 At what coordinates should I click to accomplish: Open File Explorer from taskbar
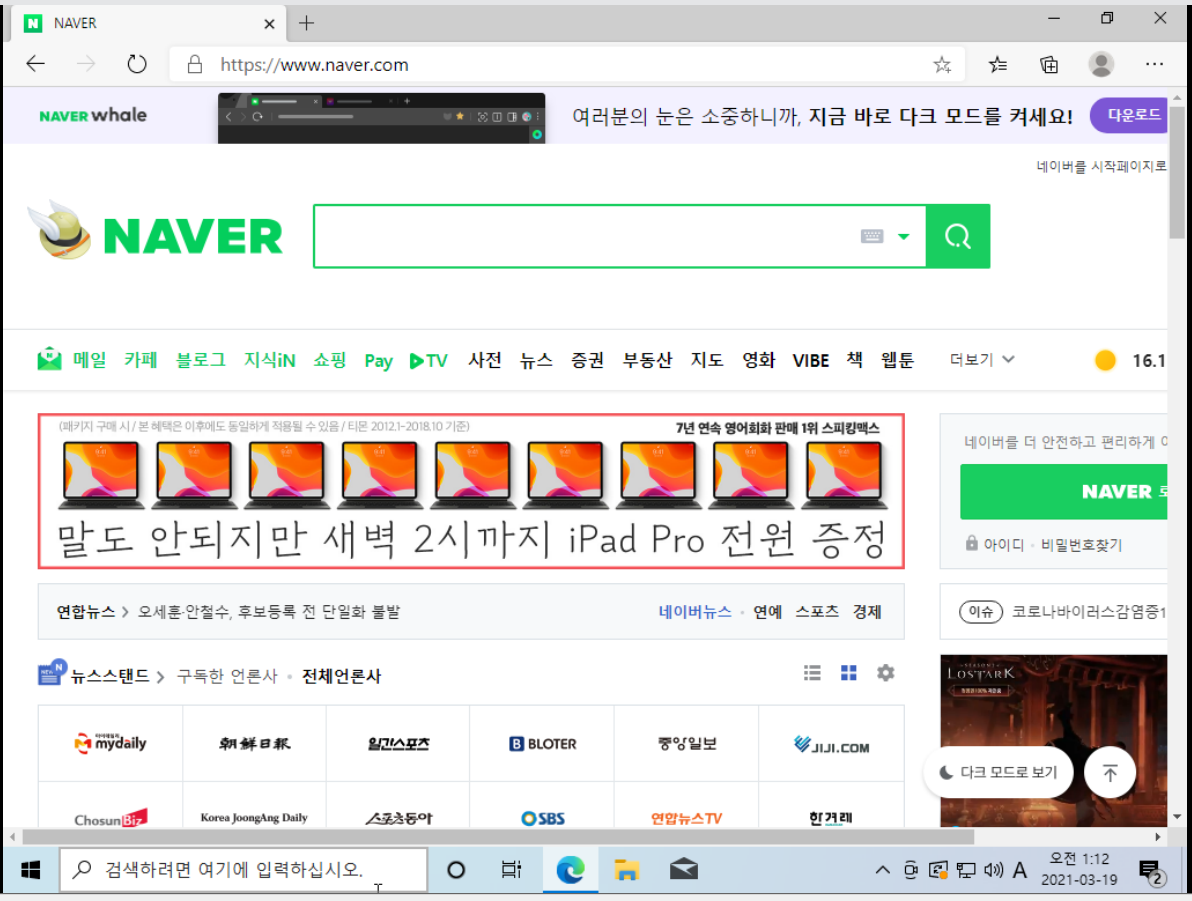pyautogui.click(x=626, y=870)
